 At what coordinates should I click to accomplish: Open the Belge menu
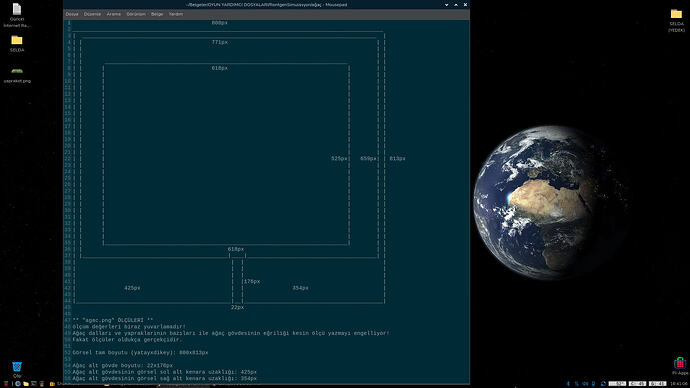pos(157,14)
